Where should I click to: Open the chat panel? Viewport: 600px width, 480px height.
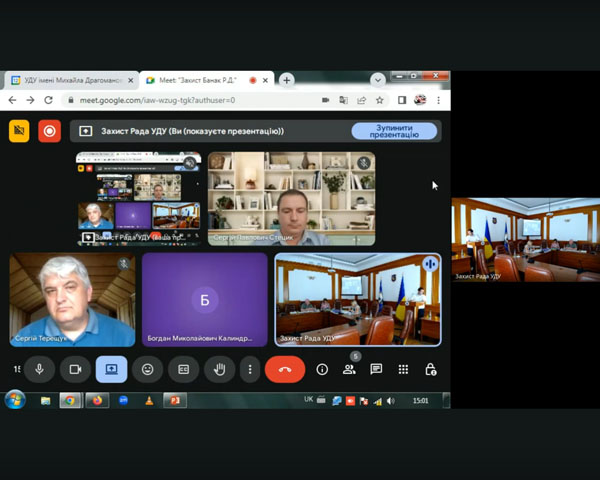point(376,369)
